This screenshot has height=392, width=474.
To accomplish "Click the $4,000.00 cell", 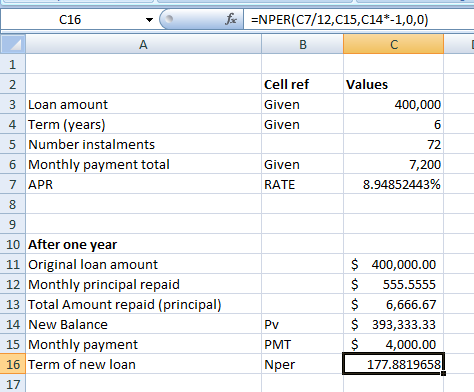I will [x=394, y=344].
